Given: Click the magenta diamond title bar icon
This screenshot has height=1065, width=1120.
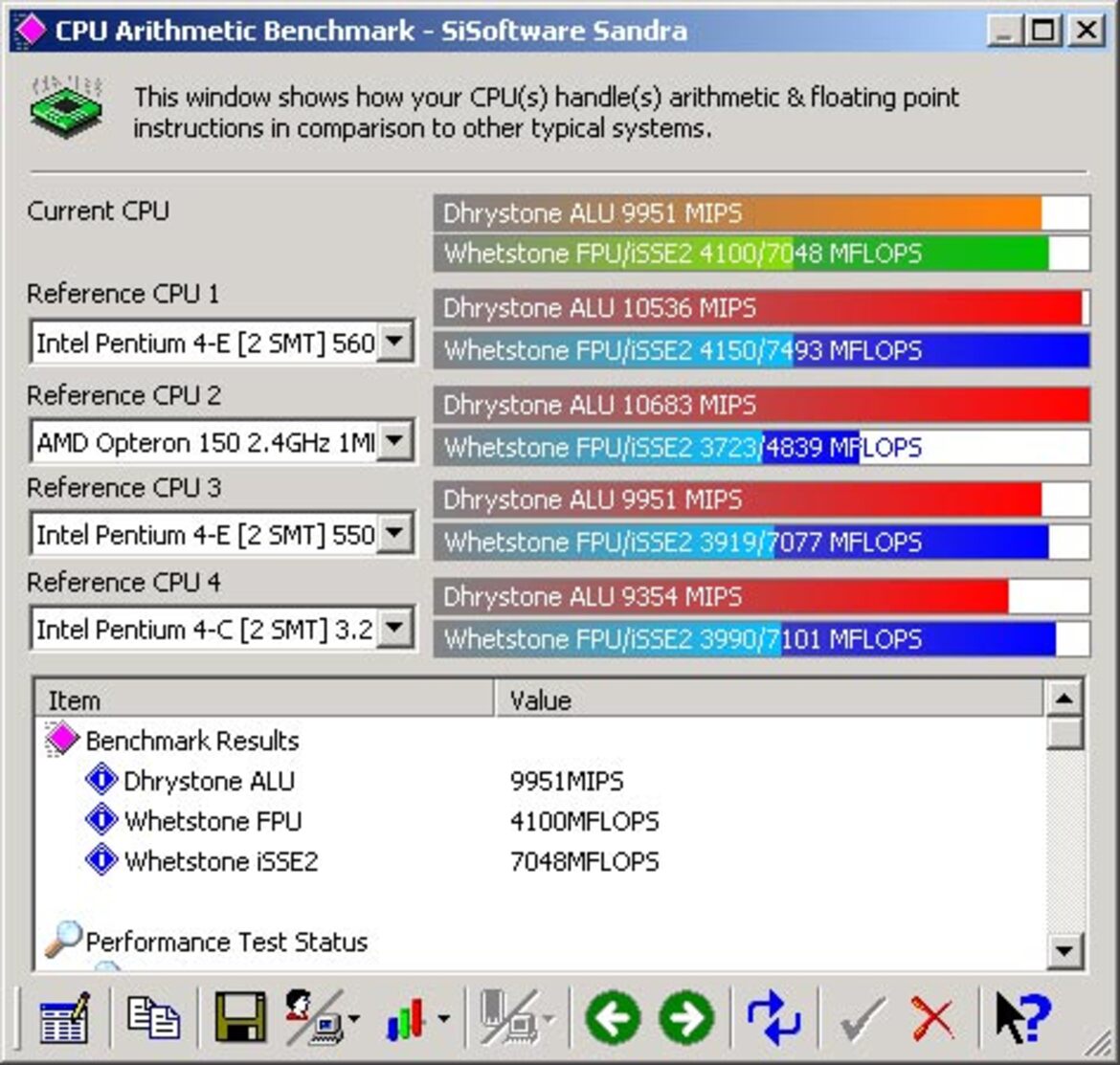Looking at the screenshot, I should pos(31,30).
